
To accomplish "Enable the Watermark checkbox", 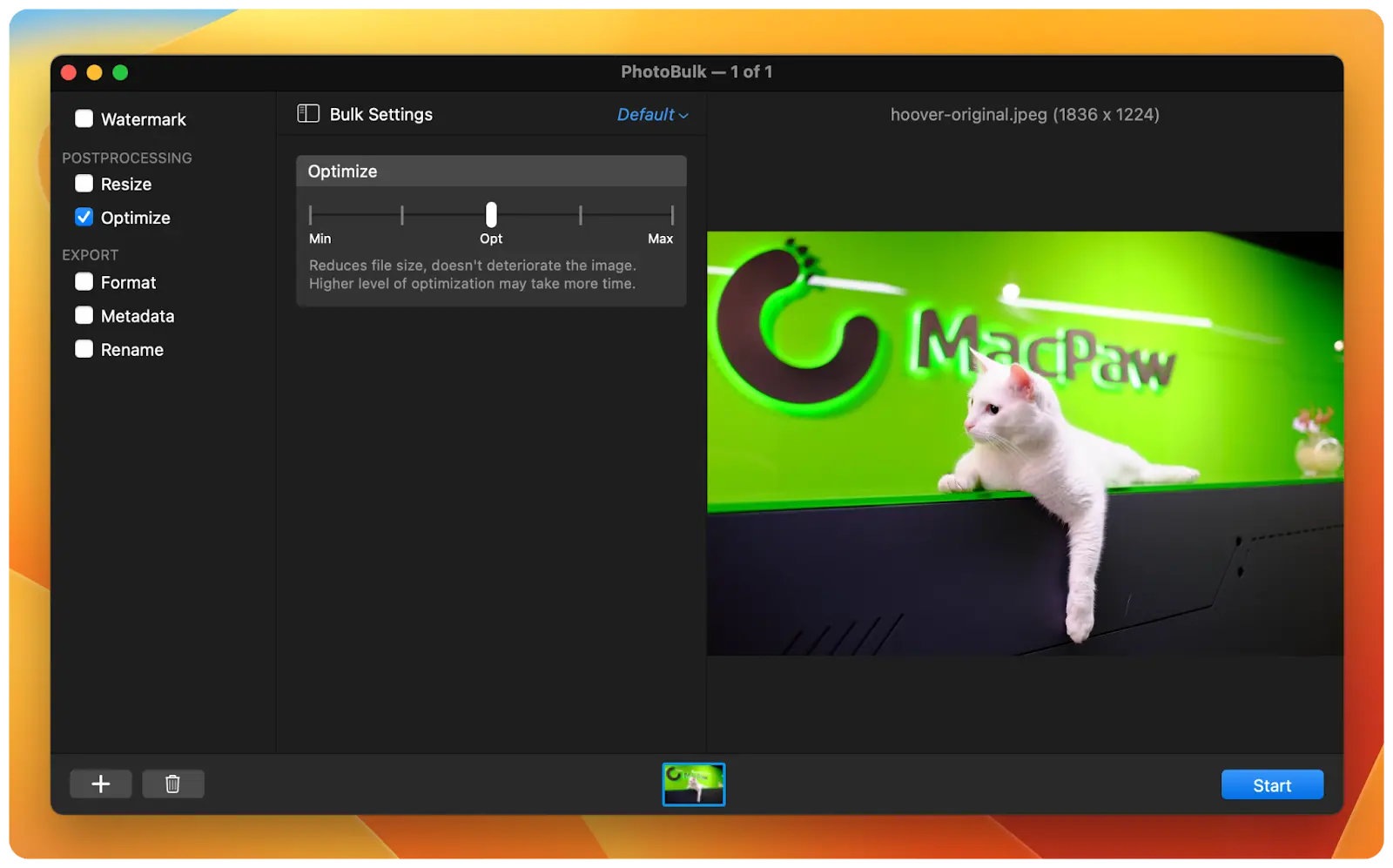I will (x=84, y=118).
